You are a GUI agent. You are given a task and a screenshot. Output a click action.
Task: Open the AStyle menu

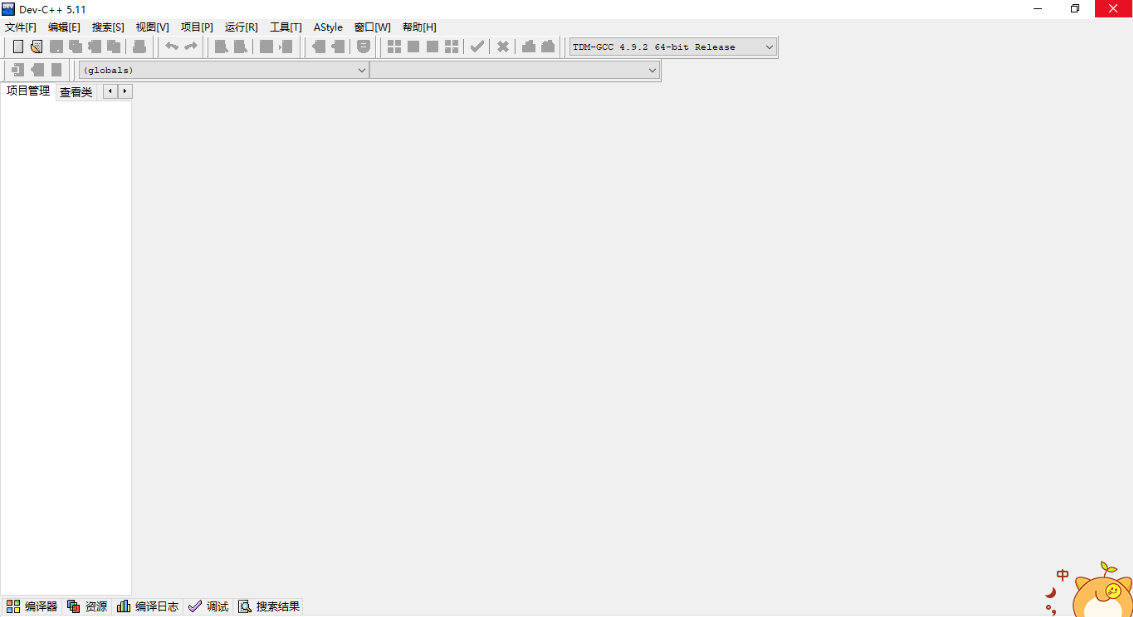[x=328, y=27]
